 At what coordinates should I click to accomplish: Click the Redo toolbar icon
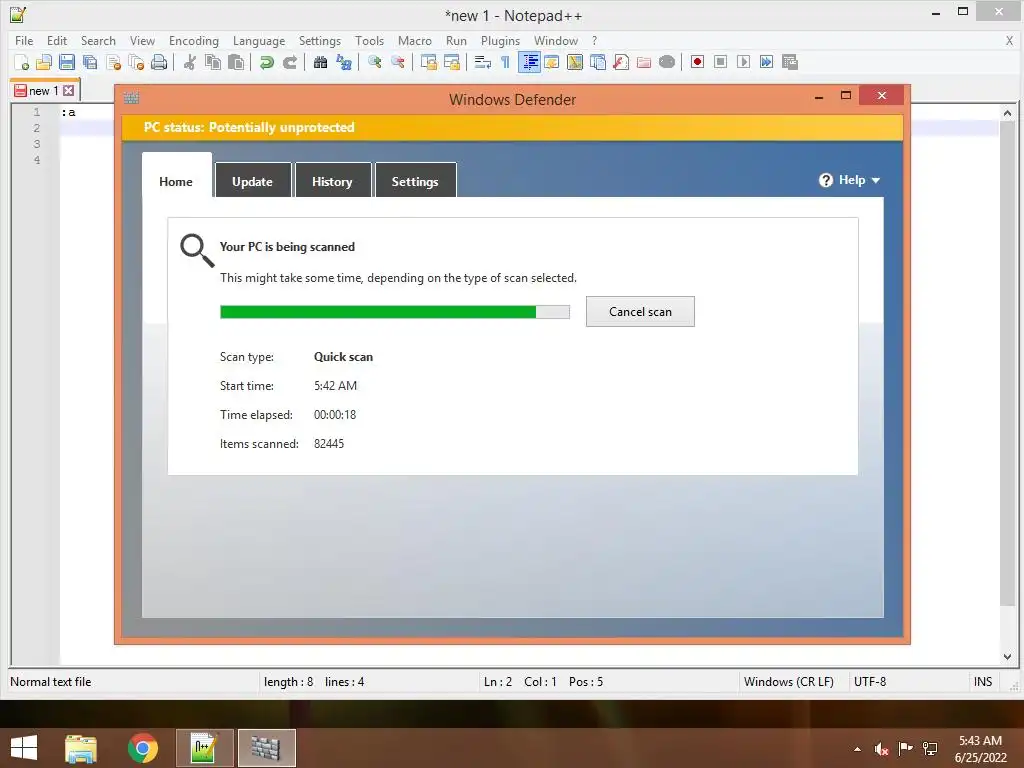pyautogui.click(x=289, y=62)
